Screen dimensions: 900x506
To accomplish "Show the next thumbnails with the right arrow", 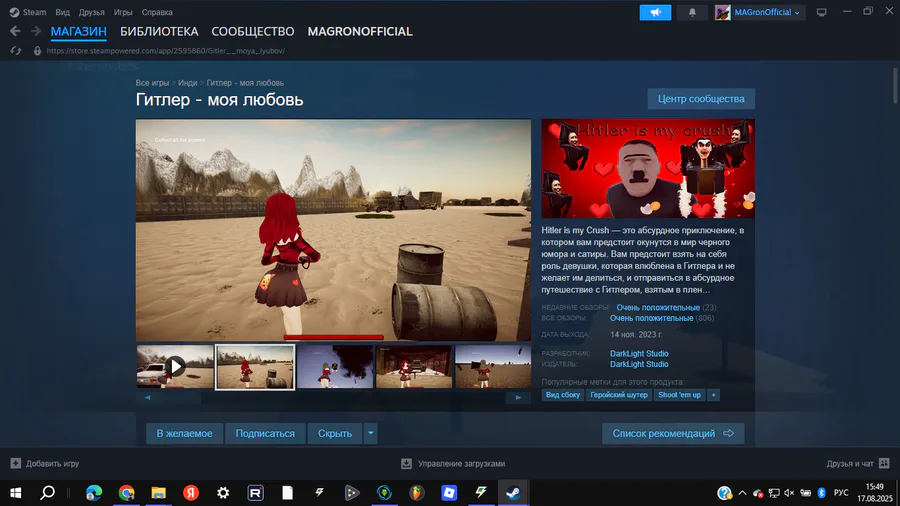I will tap(518, 397).
